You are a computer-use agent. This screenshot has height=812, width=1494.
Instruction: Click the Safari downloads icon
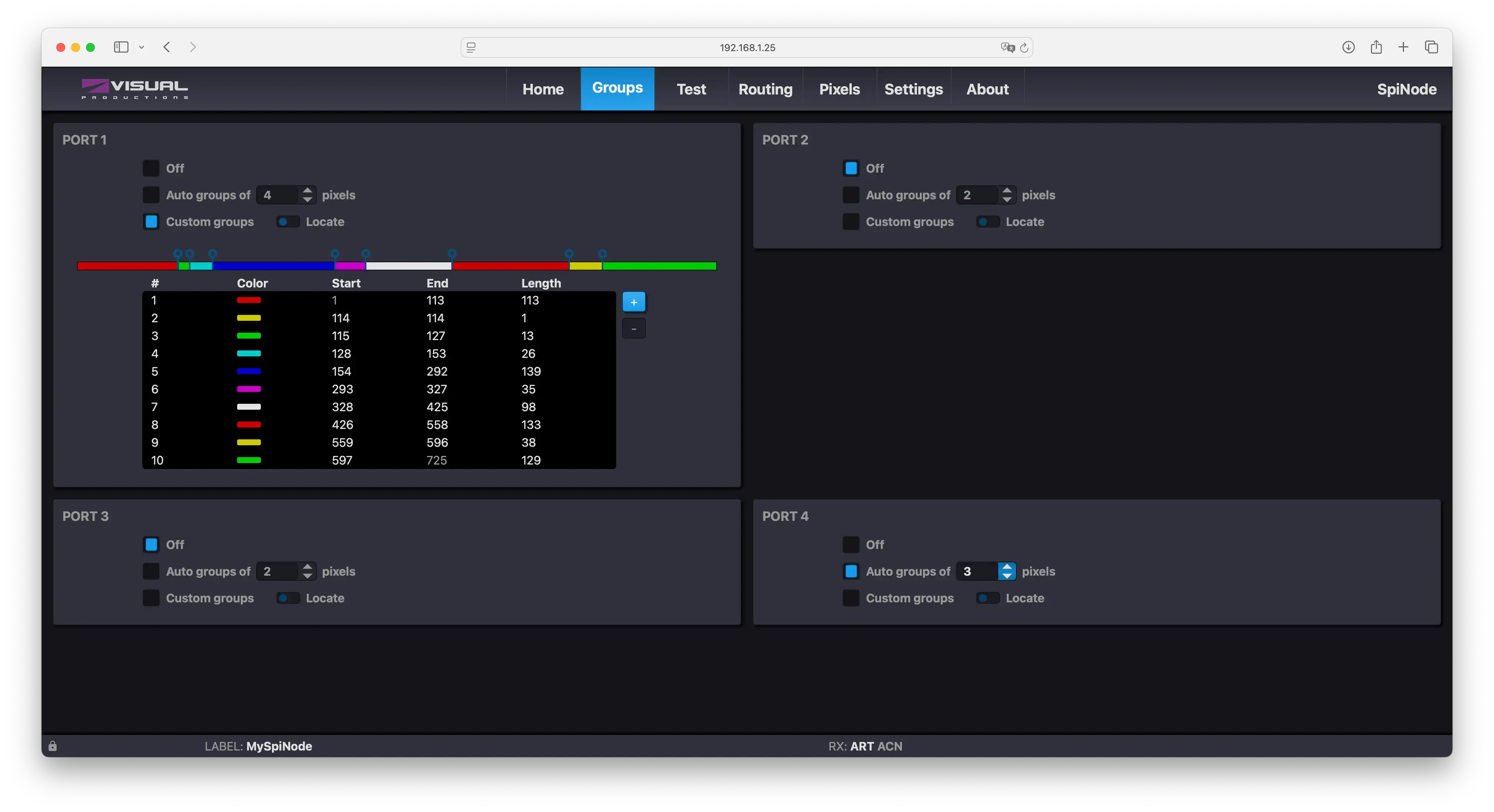tap(1348, 47)
